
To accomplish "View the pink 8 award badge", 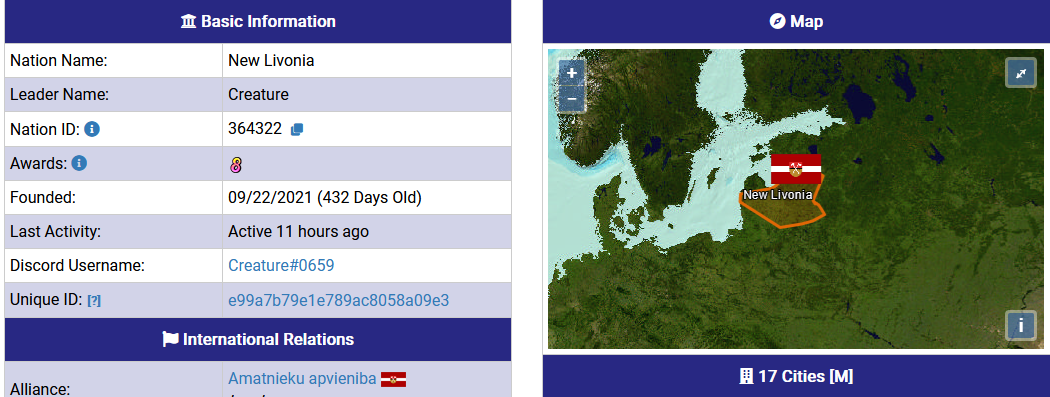I will coord(235,164).
